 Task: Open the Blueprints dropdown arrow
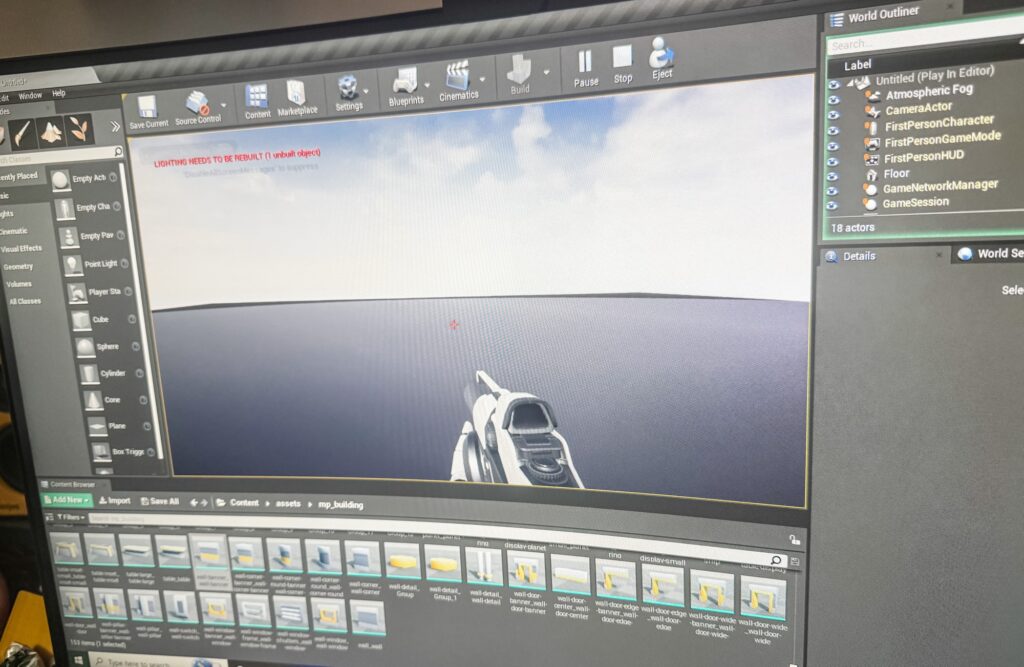coord(427,85)
